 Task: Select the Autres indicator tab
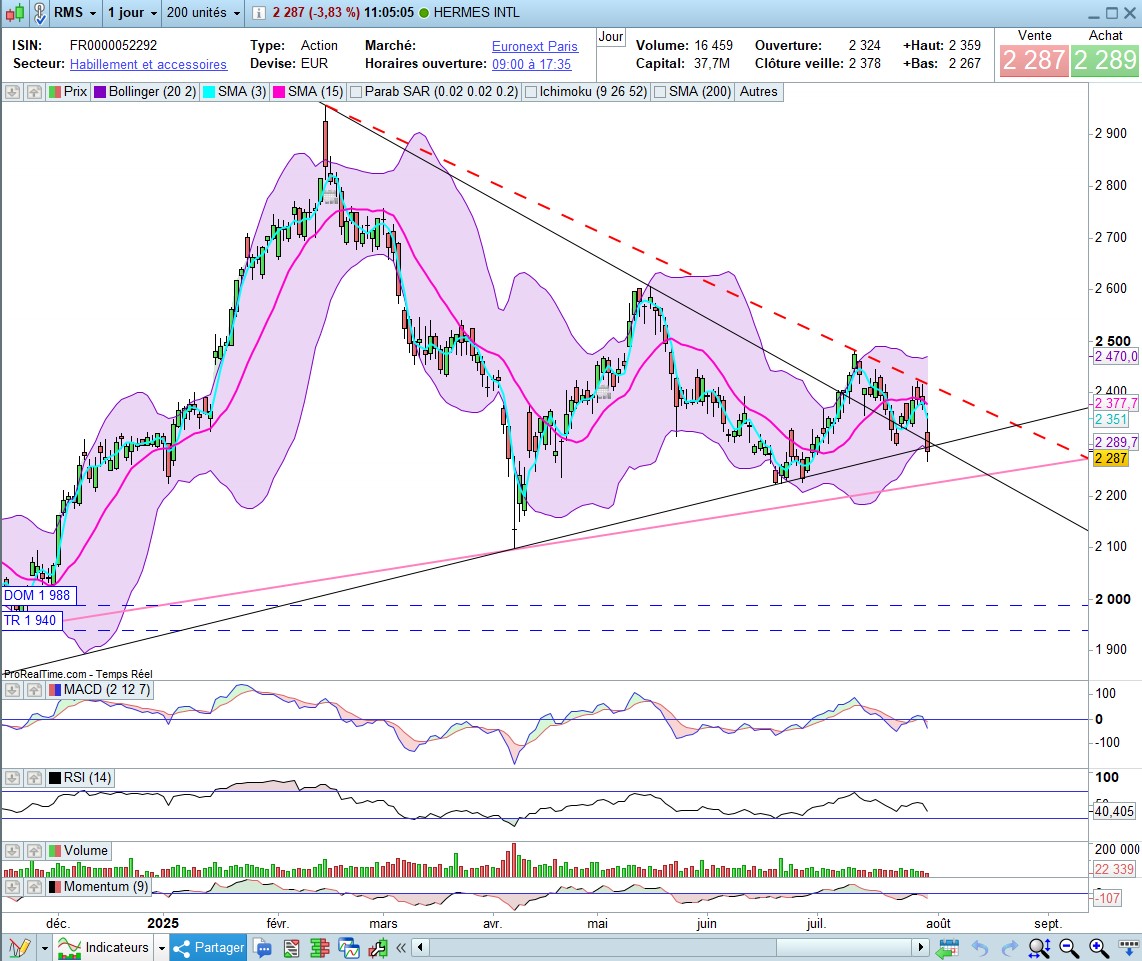point(759,92)
